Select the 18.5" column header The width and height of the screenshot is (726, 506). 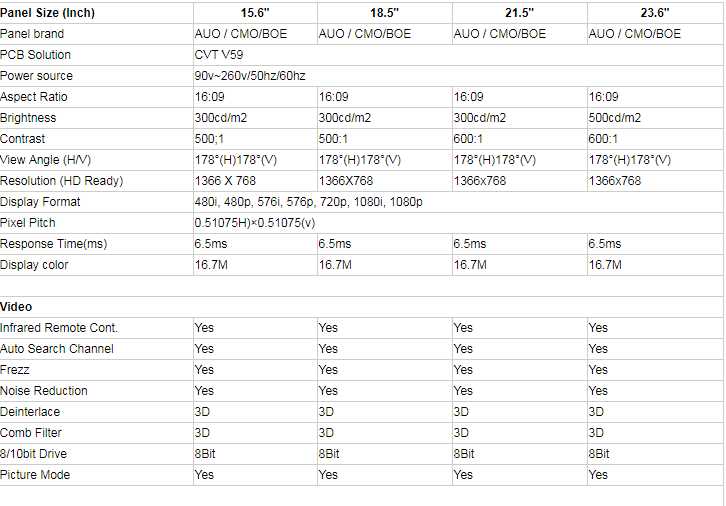(384, 12)
